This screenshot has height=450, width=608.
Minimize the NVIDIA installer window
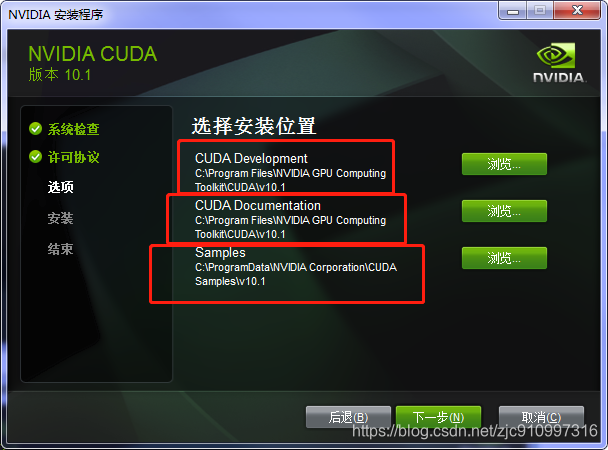512,10
